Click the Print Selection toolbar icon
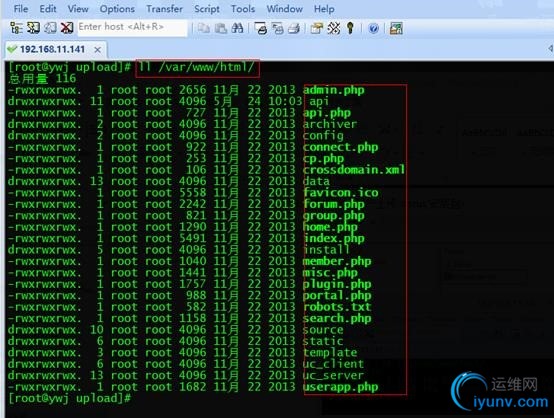 click(277, 28)
